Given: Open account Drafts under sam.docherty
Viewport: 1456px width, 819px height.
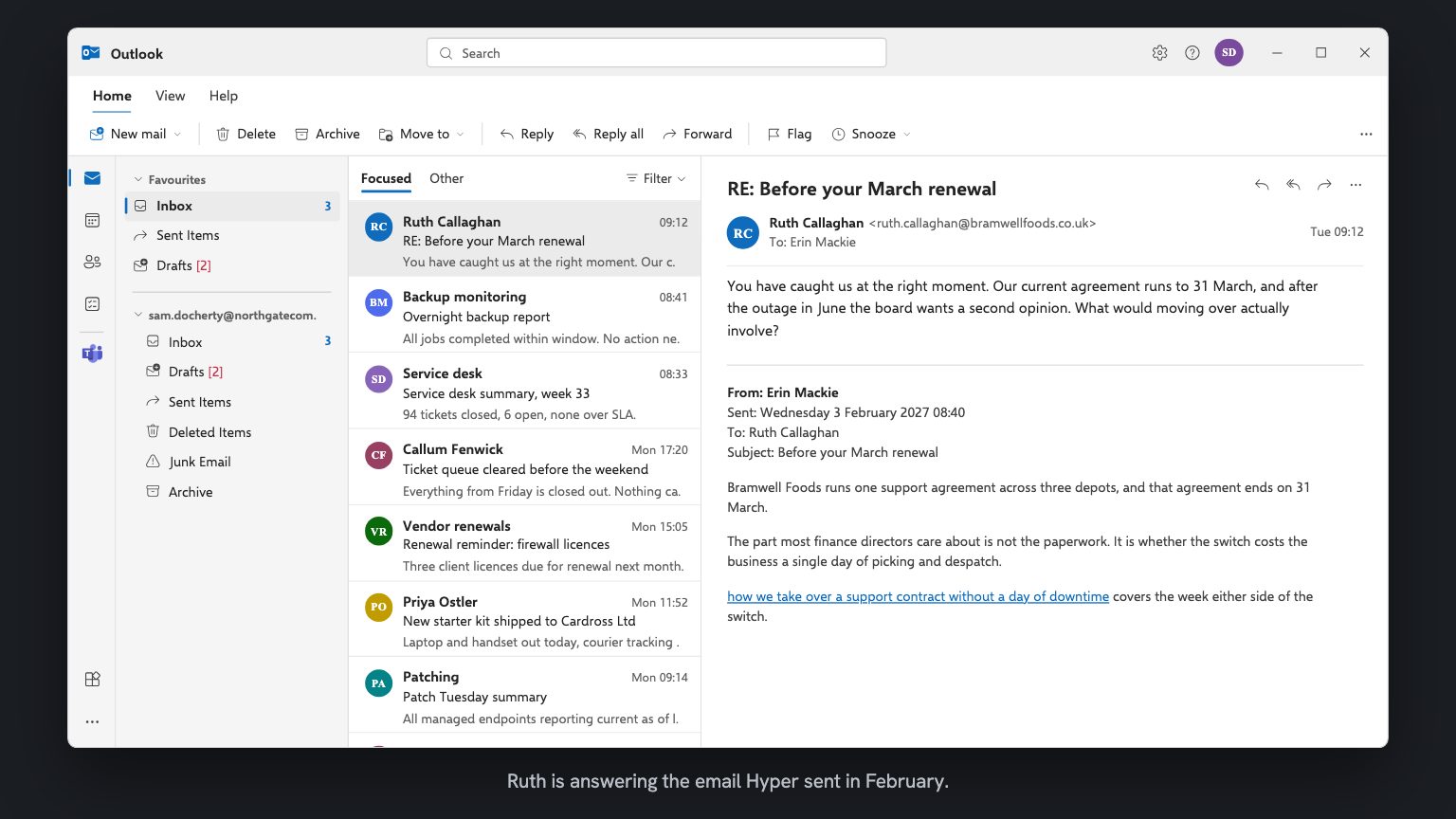Looking at the screenshot, I should point(232,372).
